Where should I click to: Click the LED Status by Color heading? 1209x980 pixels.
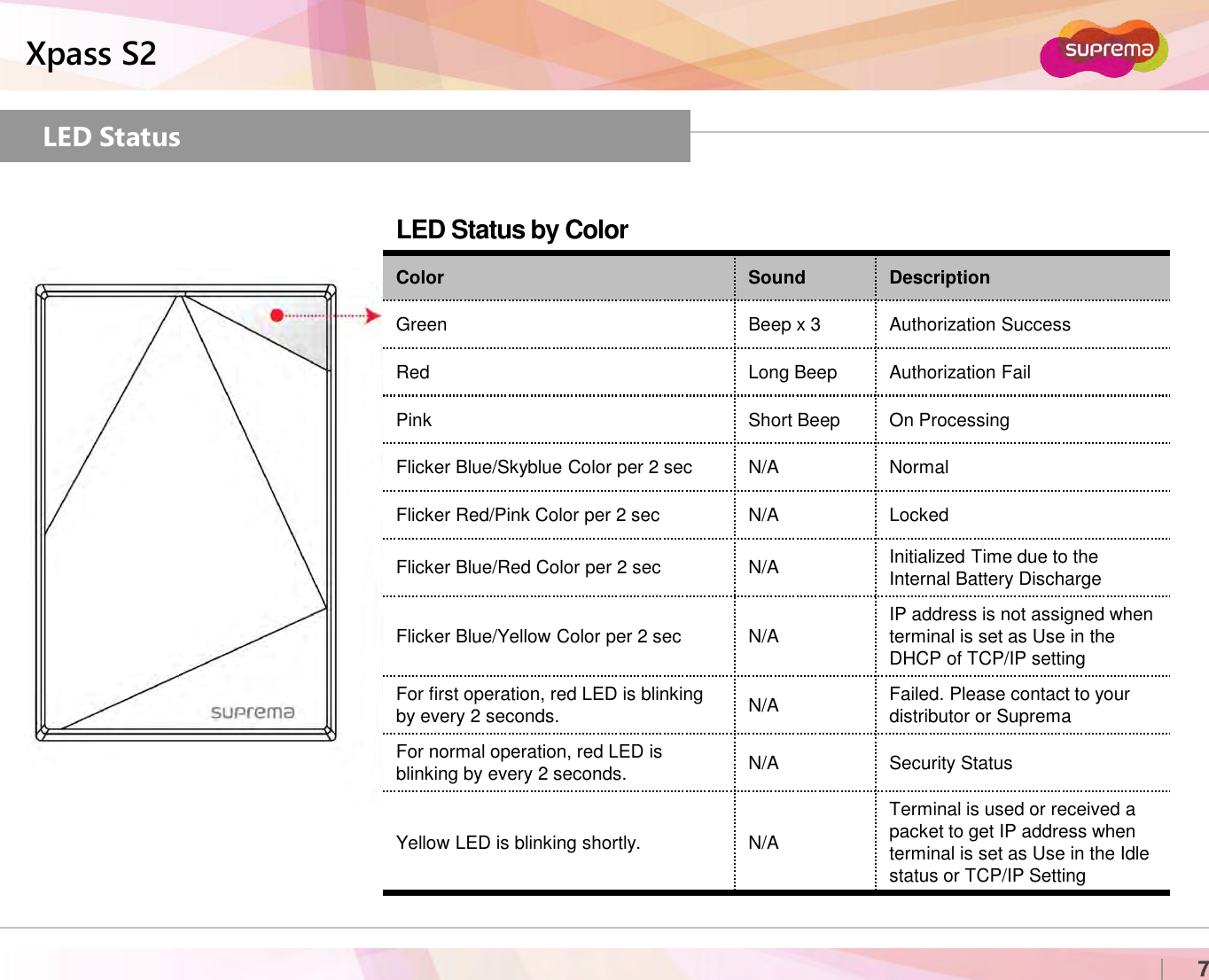coord(512,229)
